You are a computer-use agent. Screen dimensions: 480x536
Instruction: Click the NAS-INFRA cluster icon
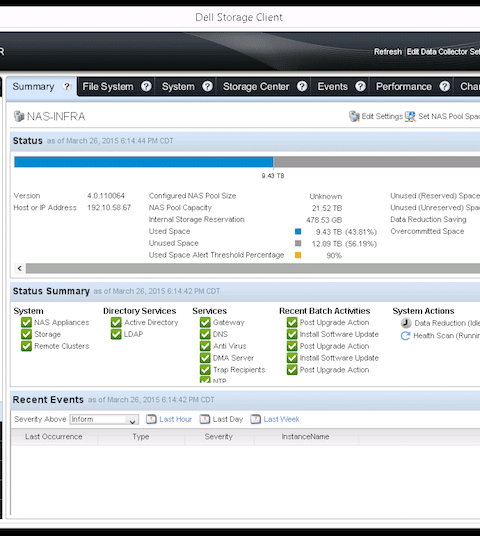pos(19,116)
